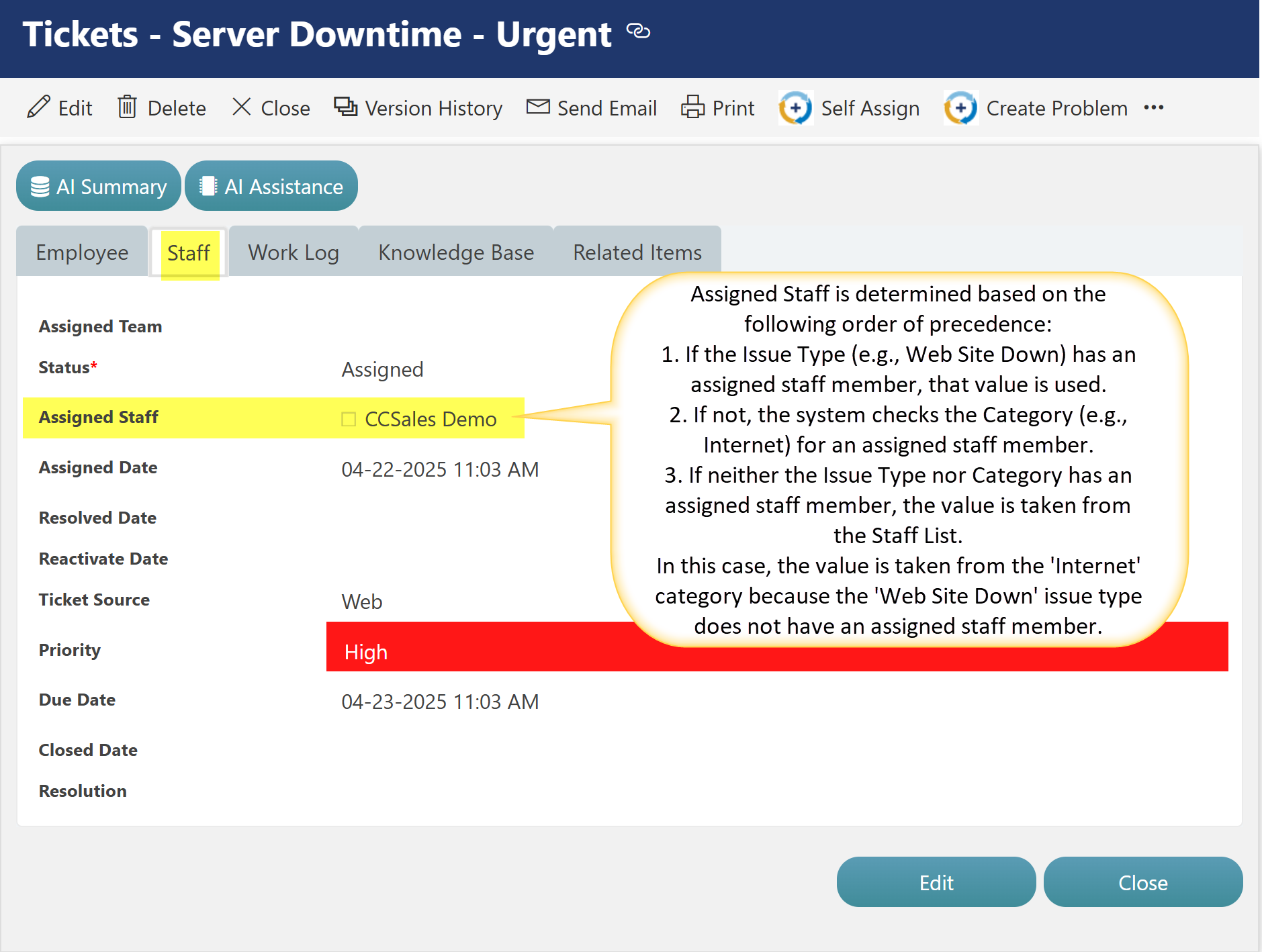Click the trash can Delete icon
1262x952 pixels.
(127, 107)
